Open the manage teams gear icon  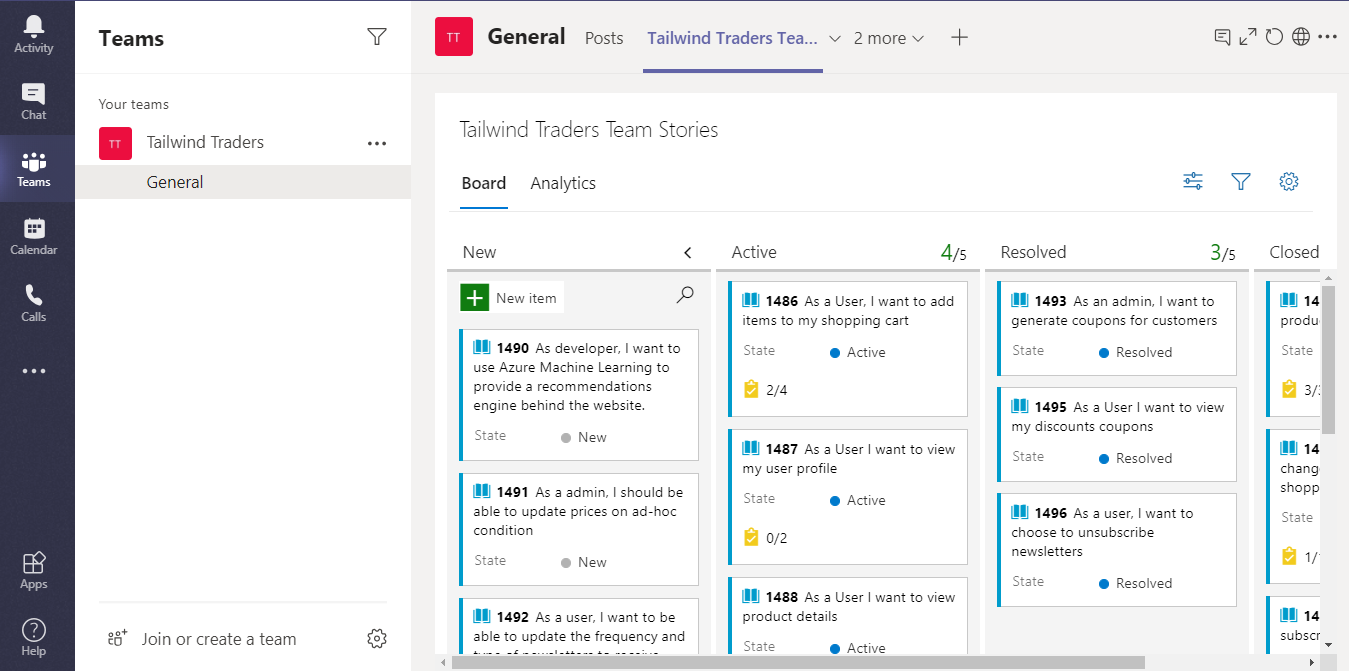point(377,638)
